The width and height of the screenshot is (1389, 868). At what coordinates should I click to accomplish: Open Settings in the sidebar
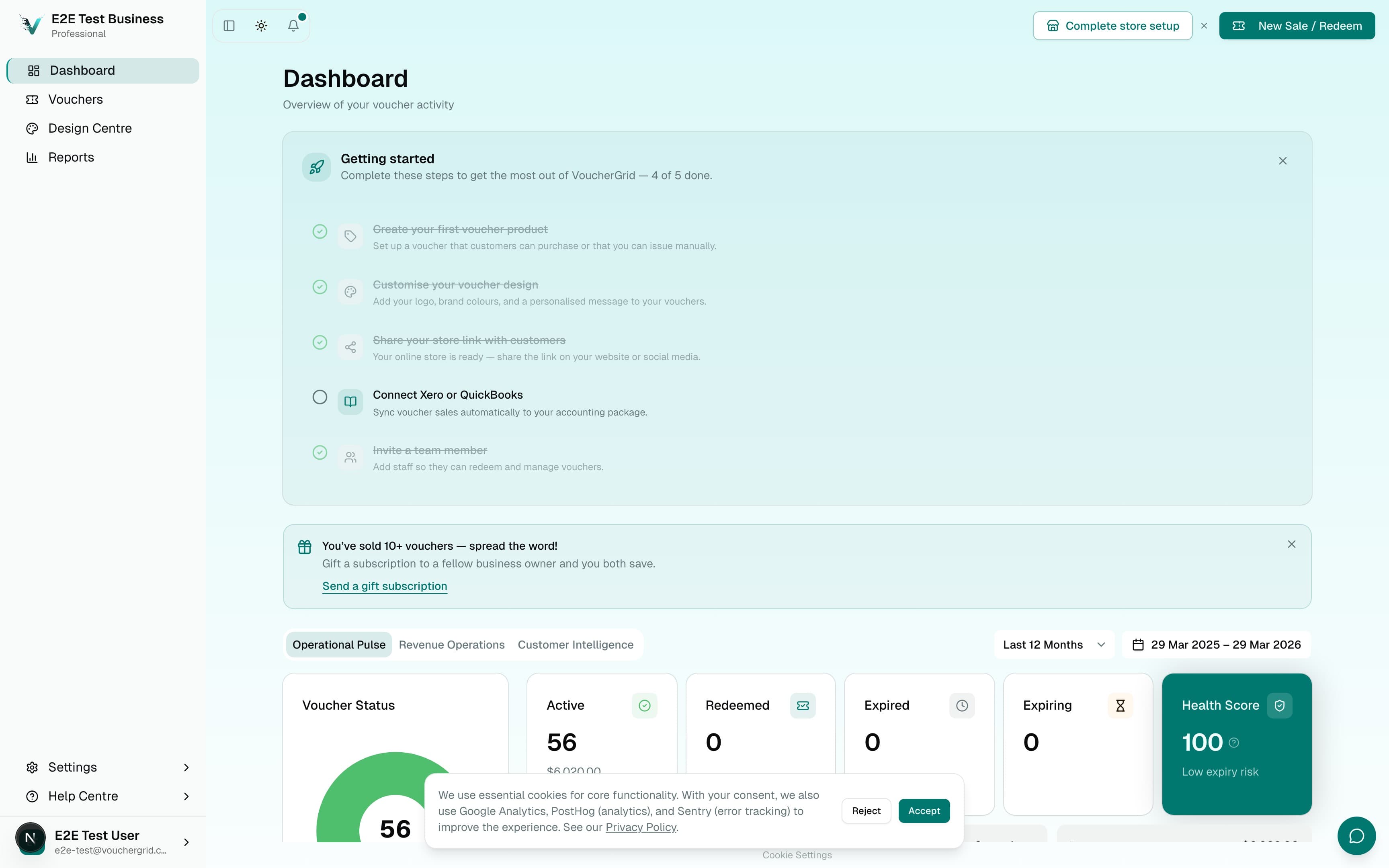(103, 768)
